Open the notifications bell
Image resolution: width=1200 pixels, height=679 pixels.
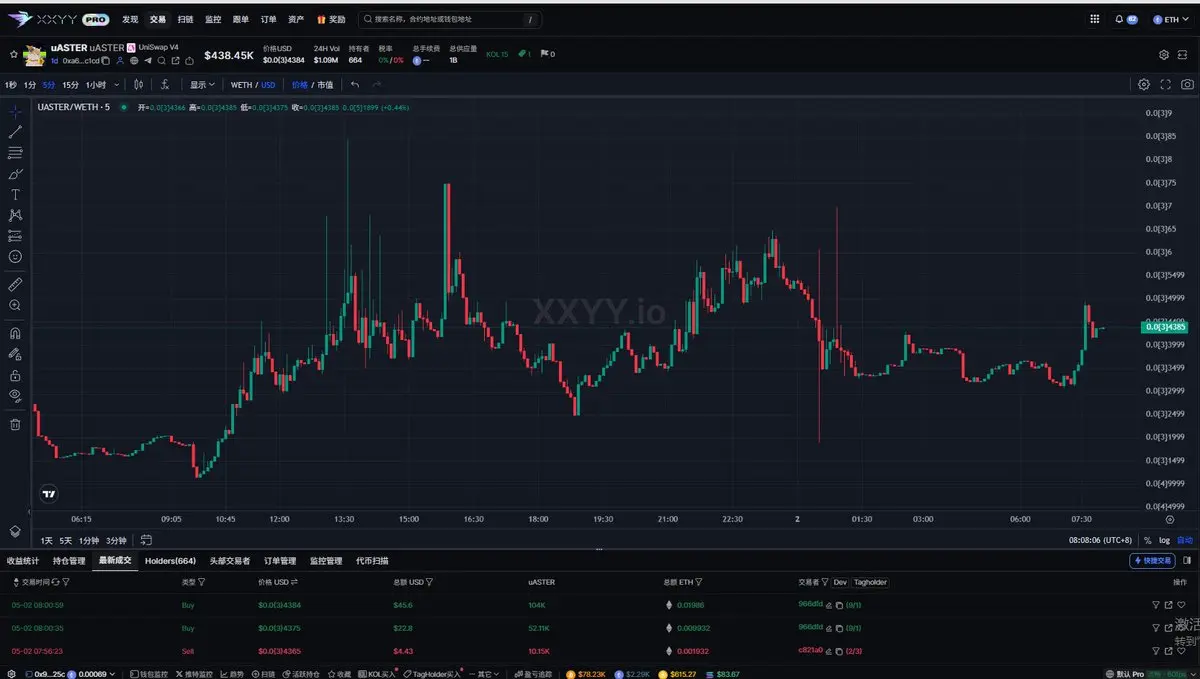tap(1119, 19)
